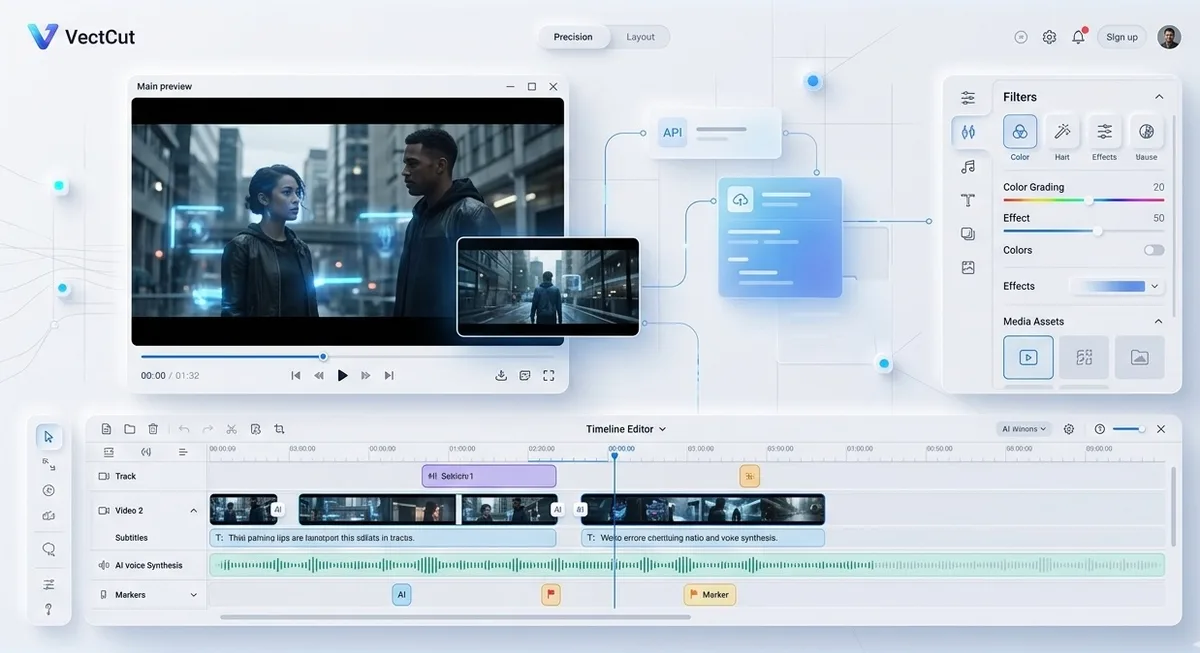Viewport: 1200px width, 653px height.
Task: Click the preview playback progress bar
Action: click(346, 356)
